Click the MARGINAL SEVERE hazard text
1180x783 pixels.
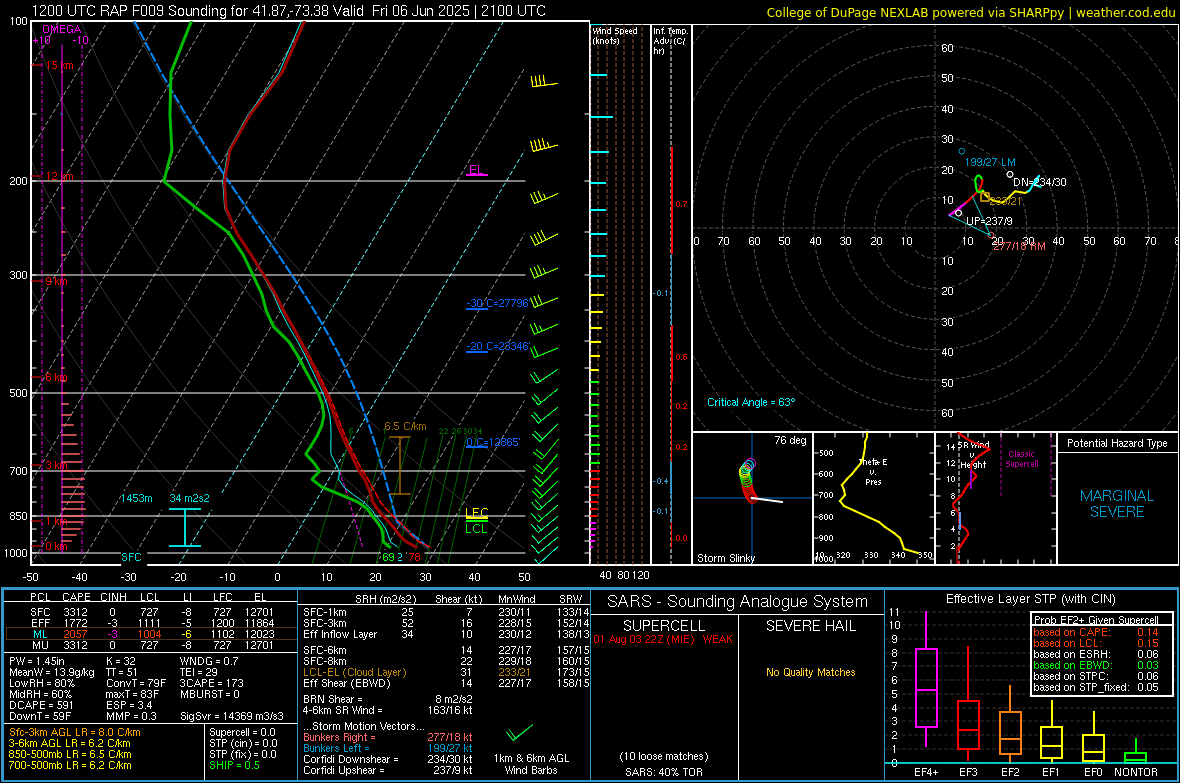point(1117,504)
